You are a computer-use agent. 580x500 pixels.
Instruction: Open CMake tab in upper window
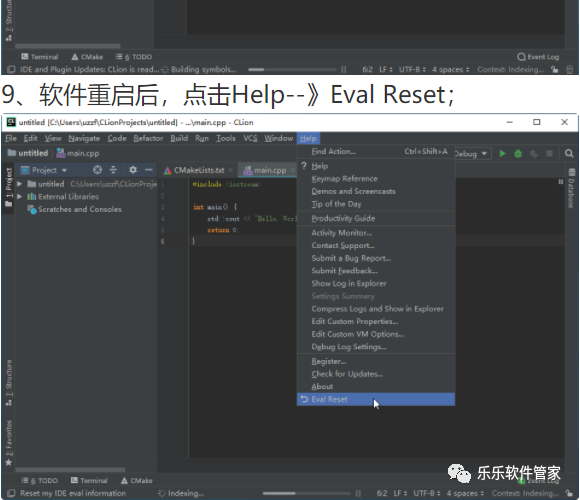(87, 57)
